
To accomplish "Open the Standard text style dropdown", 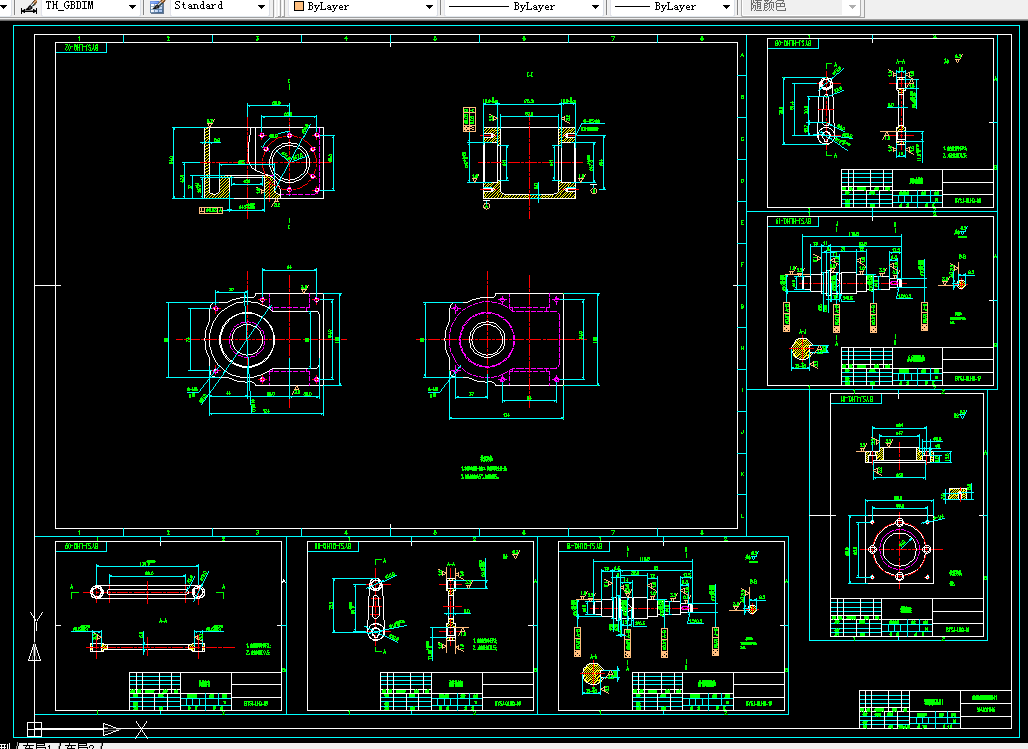I will 262,7.
